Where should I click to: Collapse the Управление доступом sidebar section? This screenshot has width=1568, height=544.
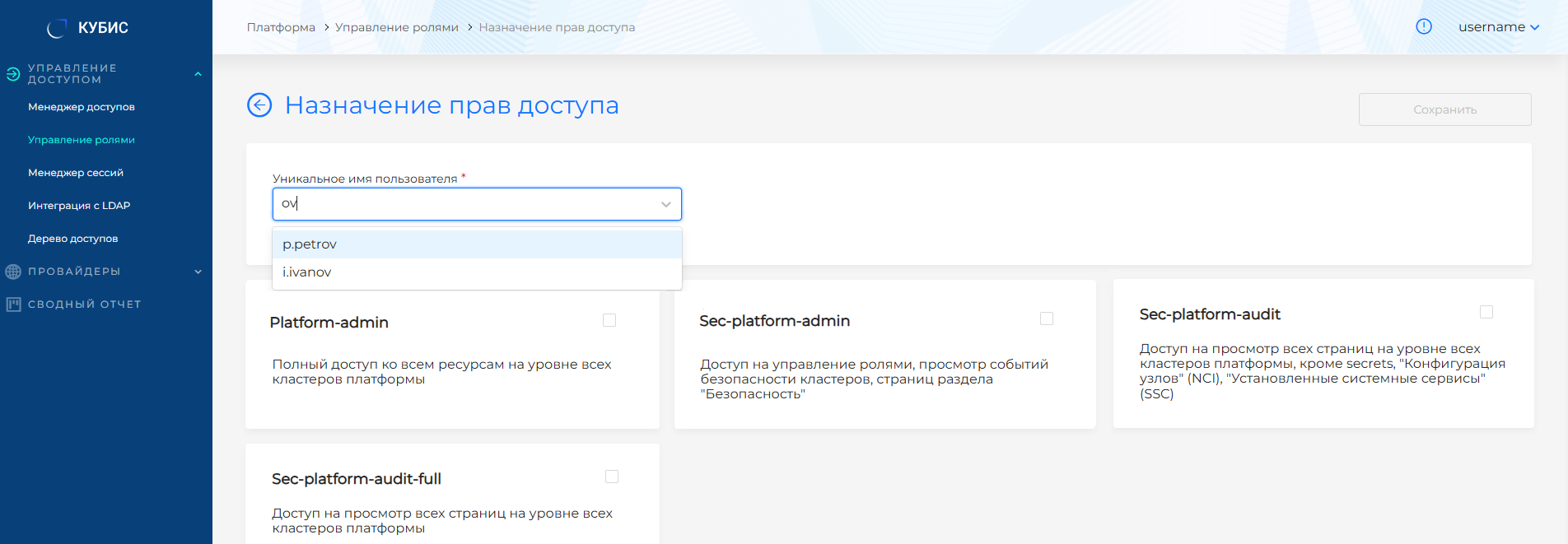198,74
